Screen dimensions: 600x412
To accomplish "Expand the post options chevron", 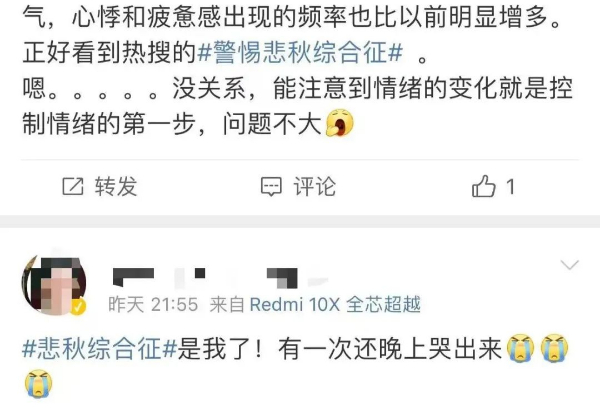I will point(569,264).
